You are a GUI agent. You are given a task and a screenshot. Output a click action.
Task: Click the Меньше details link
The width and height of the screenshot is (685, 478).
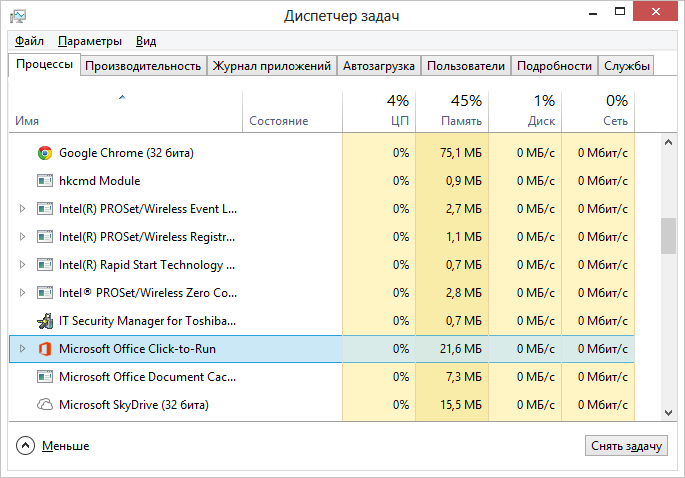point(66,446)
